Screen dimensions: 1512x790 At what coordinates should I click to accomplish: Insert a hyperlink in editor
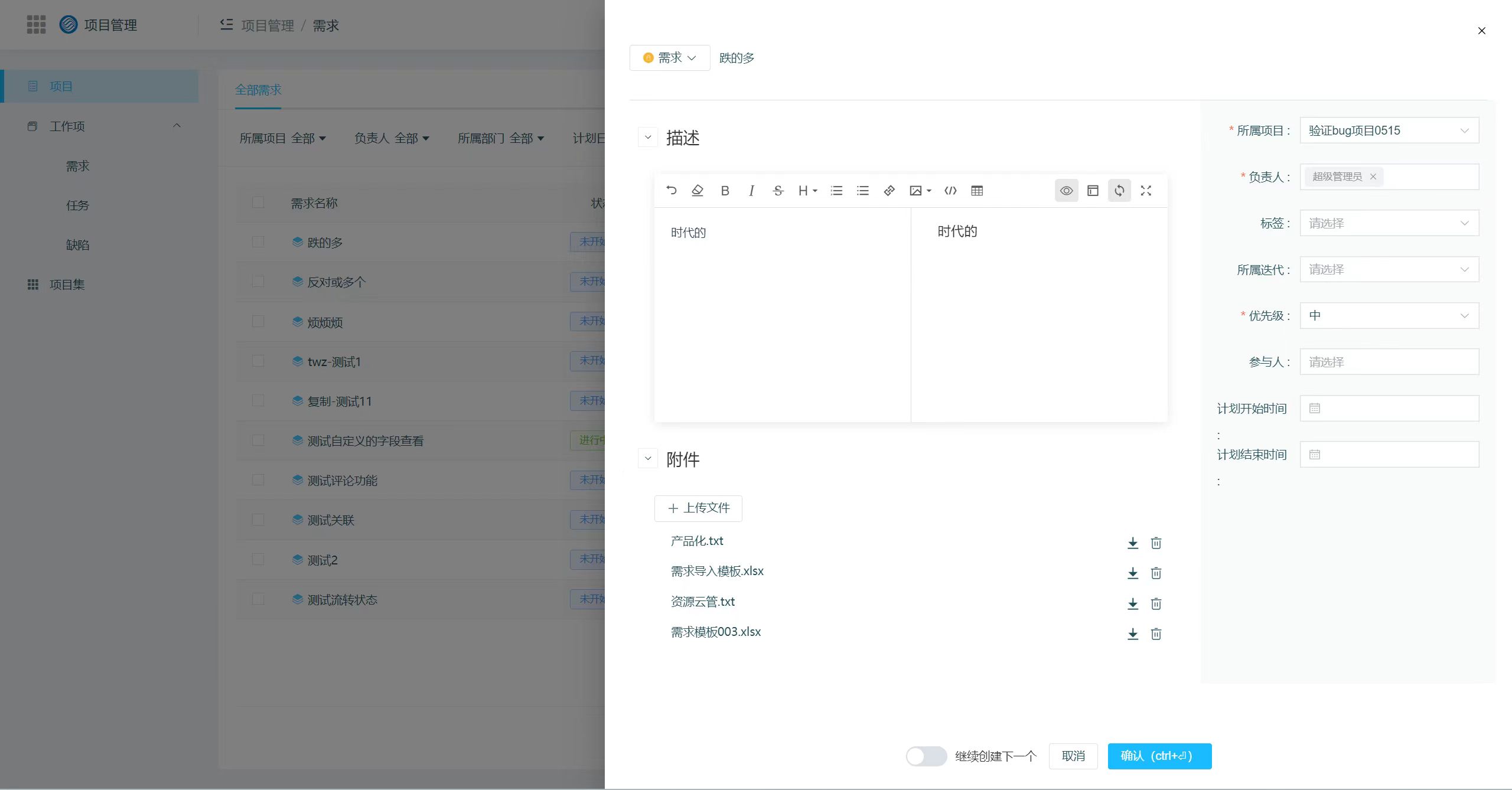(889, 190)
